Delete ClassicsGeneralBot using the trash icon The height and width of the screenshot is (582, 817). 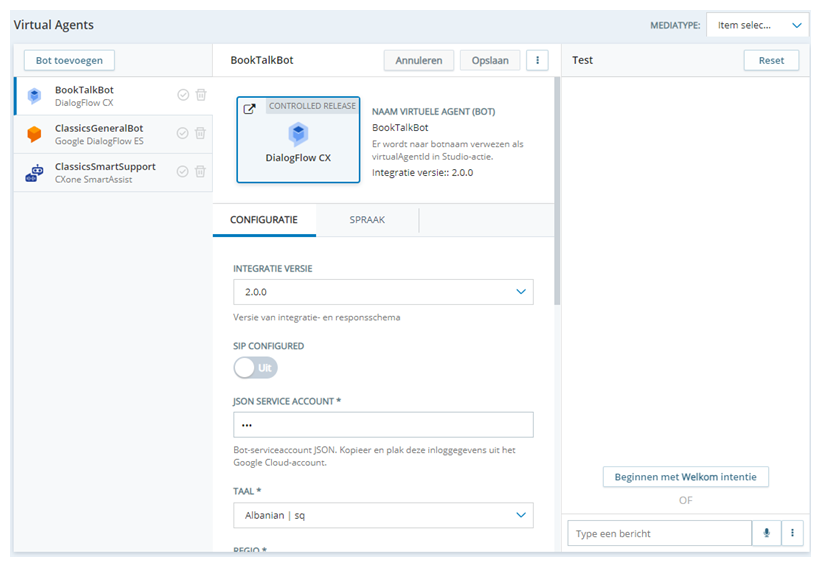click(x=200, y=133)
